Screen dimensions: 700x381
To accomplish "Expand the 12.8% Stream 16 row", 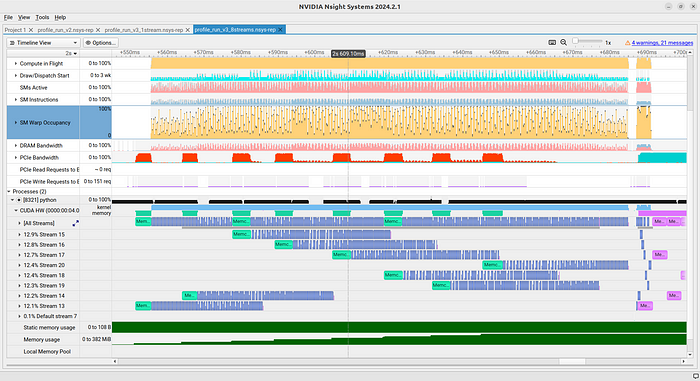I will [x=20, y=245].
